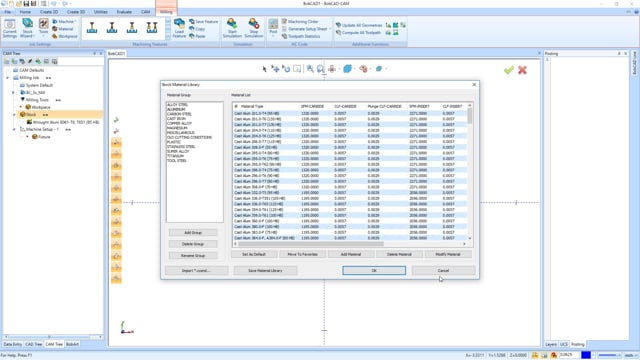Click Delete Group button
This screenshot has width=640, height=360.
click(x=193, y=244)
